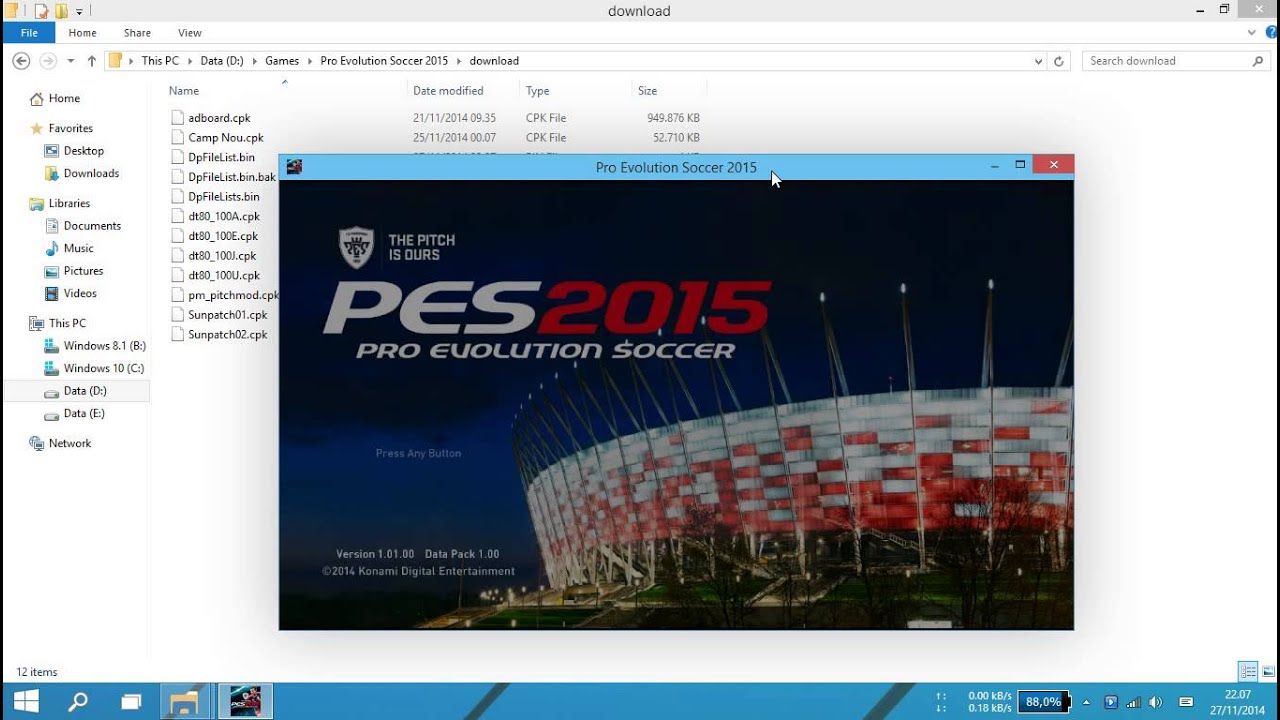Select the Sunpatch01.cpk file
Viewport: 1280px width, 720px height.
coord(227,315)
